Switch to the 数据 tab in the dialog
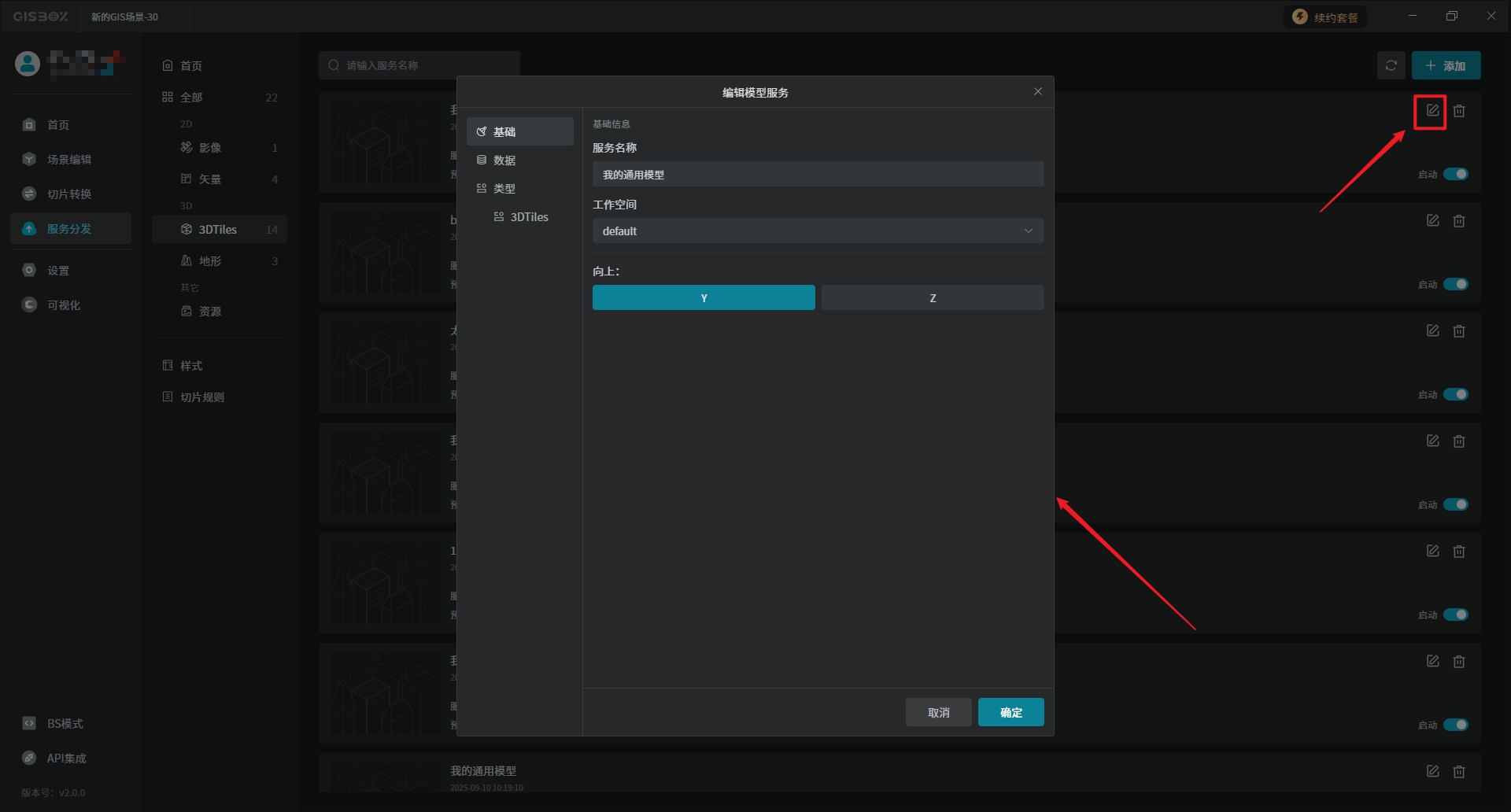Screen dimensions: 1511x812 (504, 161)
